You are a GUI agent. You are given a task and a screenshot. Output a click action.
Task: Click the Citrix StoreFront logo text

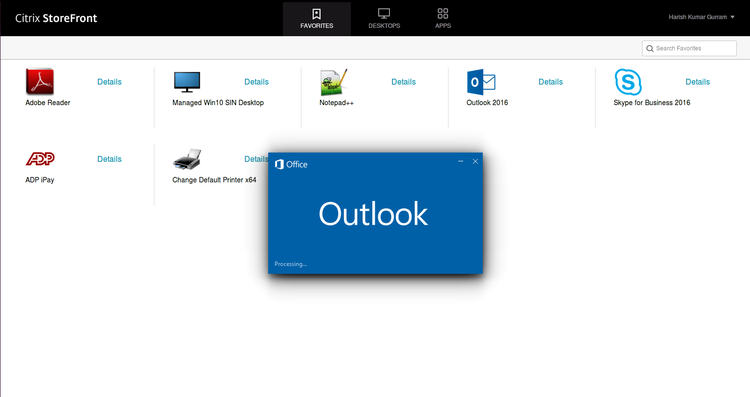(56, 18)
